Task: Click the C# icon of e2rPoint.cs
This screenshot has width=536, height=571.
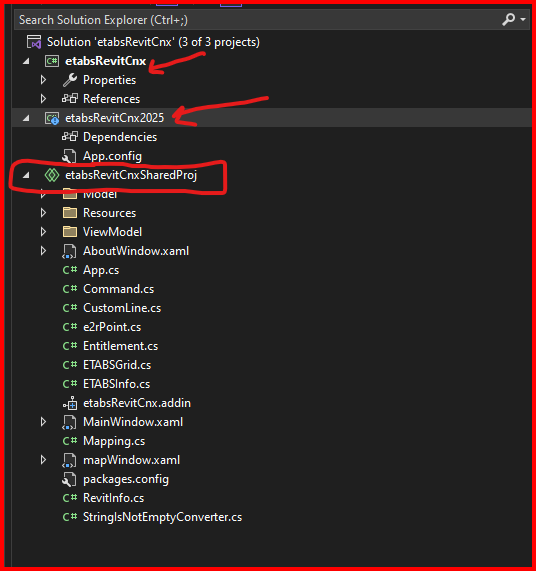Action: pos(70,327)
